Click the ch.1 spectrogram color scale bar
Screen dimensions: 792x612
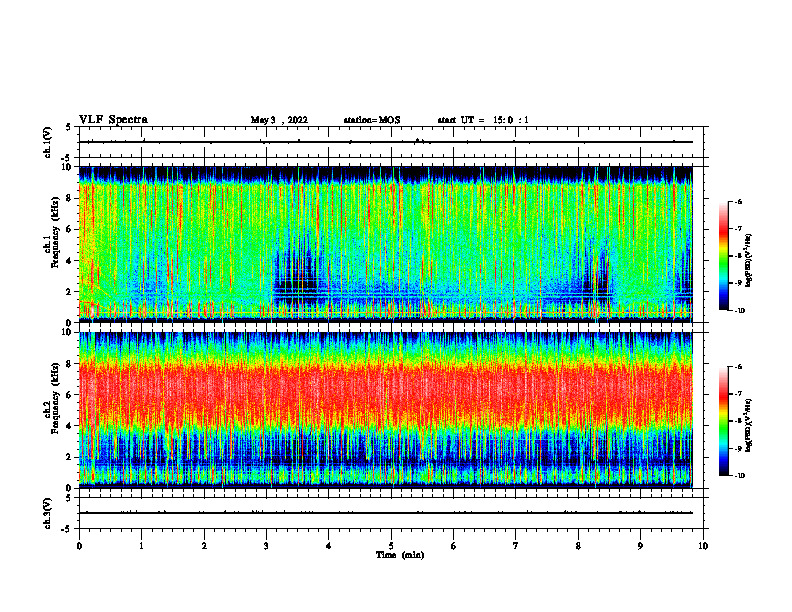point(724,256)
